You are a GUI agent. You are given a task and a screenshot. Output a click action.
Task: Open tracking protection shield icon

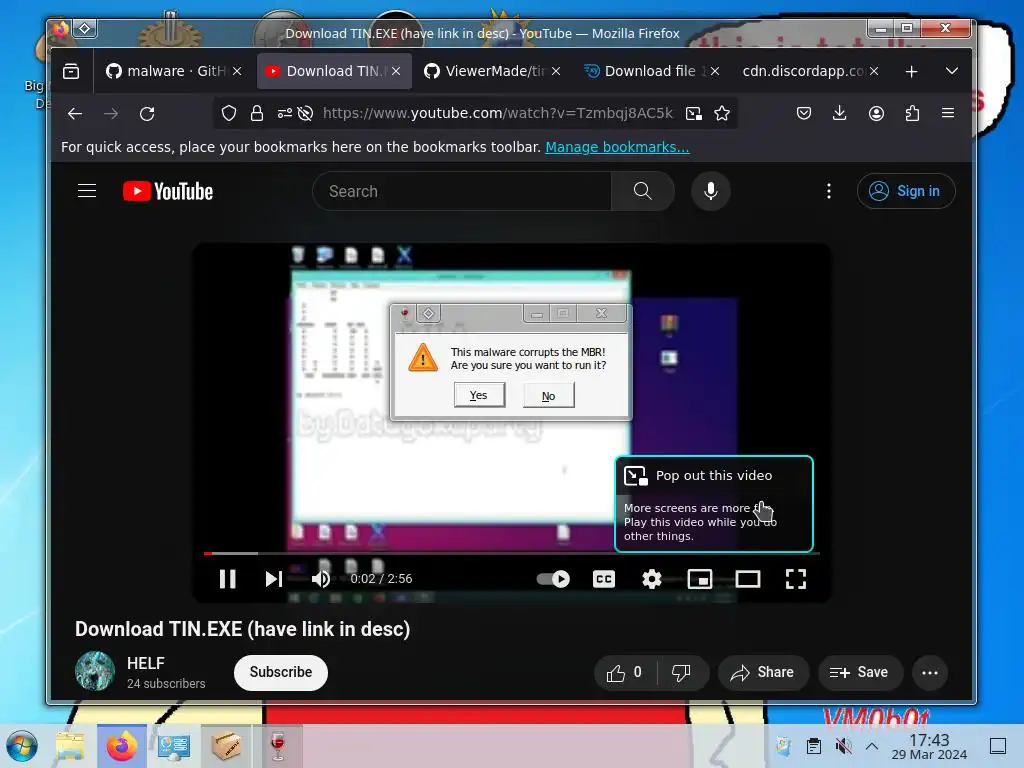coord(229,114)
